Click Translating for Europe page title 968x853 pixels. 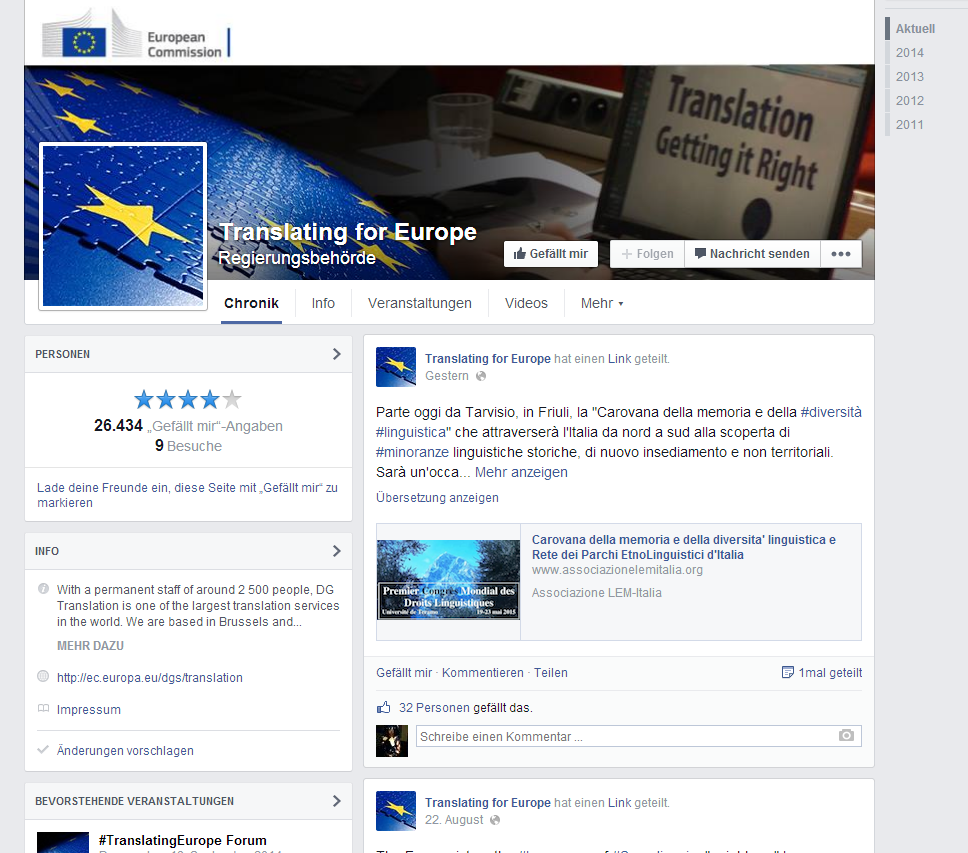point(348,232)
